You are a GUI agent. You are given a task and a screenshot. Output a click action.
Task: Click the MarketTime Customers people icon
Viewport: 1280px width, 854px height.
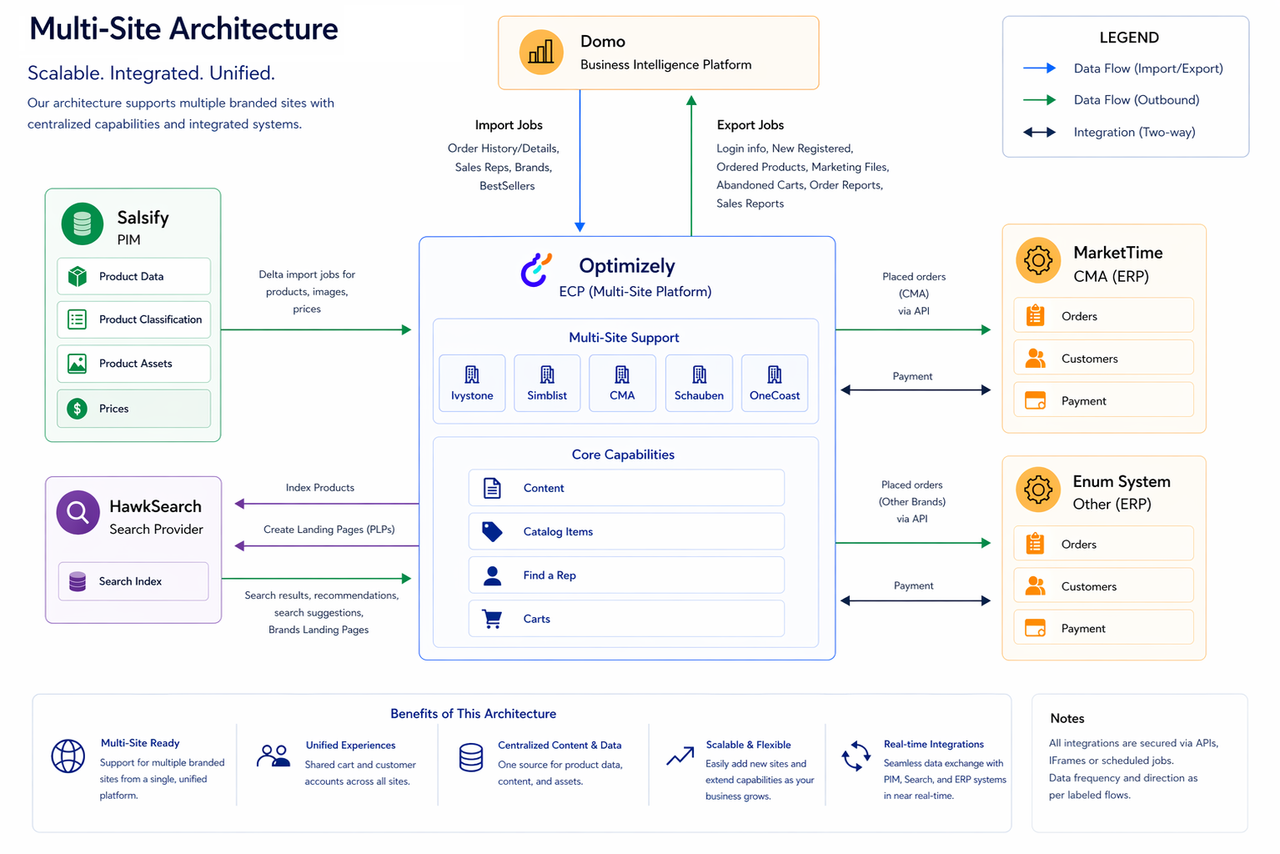(x=1035, y=358)
